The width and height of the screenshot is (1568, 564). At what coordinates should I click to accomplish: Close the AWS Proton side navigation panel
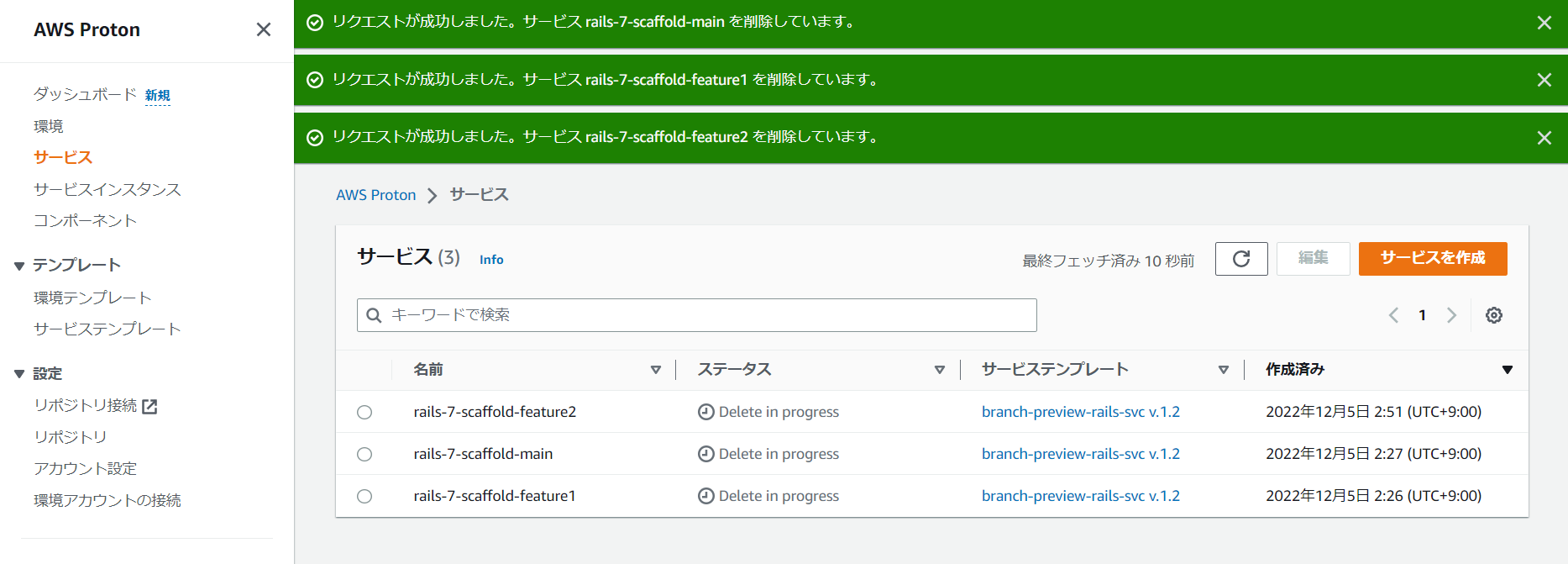(x=264, y=29)
